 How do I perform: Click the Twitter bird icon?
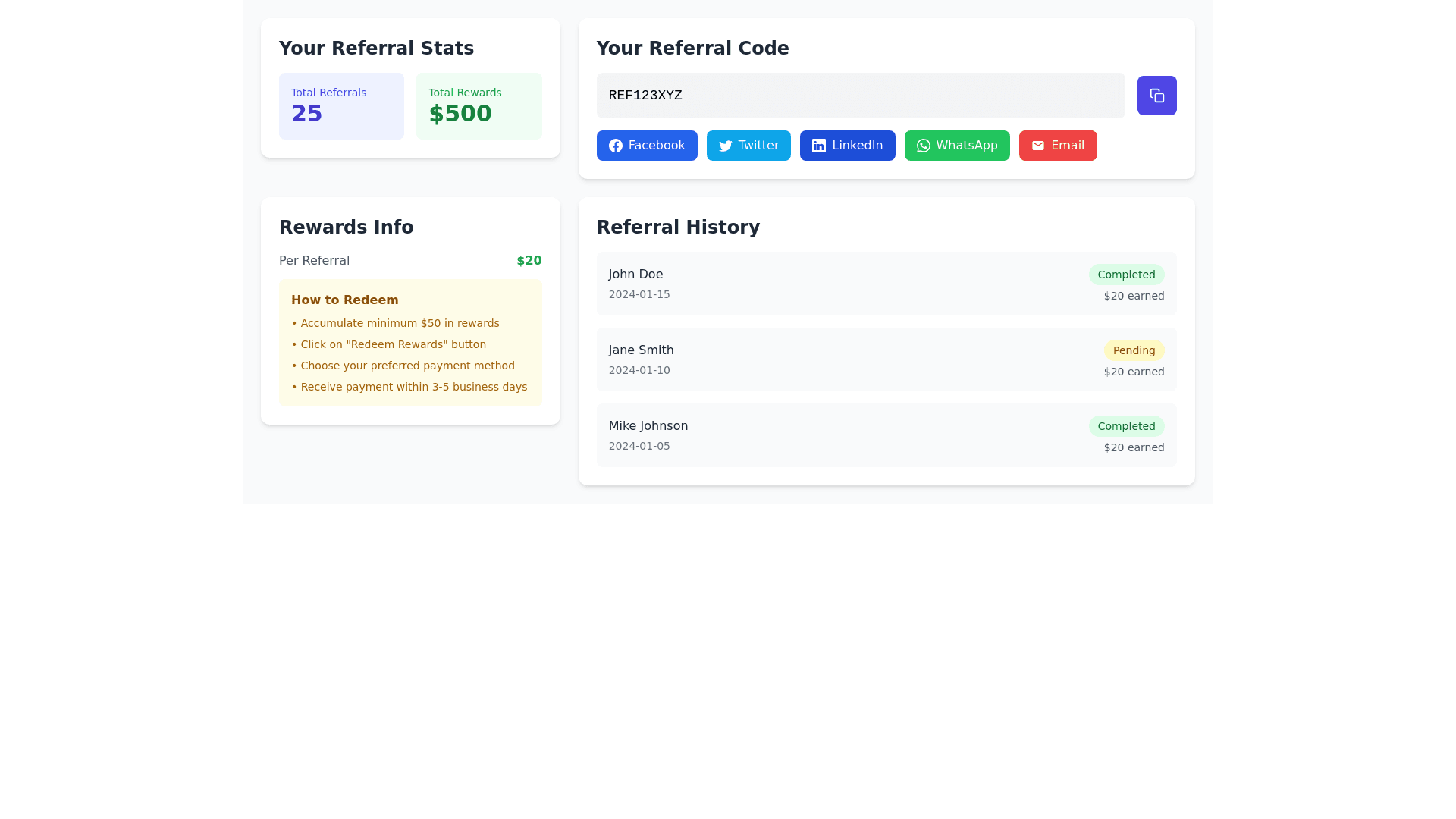pyautogui.click(x=725, y=146)
